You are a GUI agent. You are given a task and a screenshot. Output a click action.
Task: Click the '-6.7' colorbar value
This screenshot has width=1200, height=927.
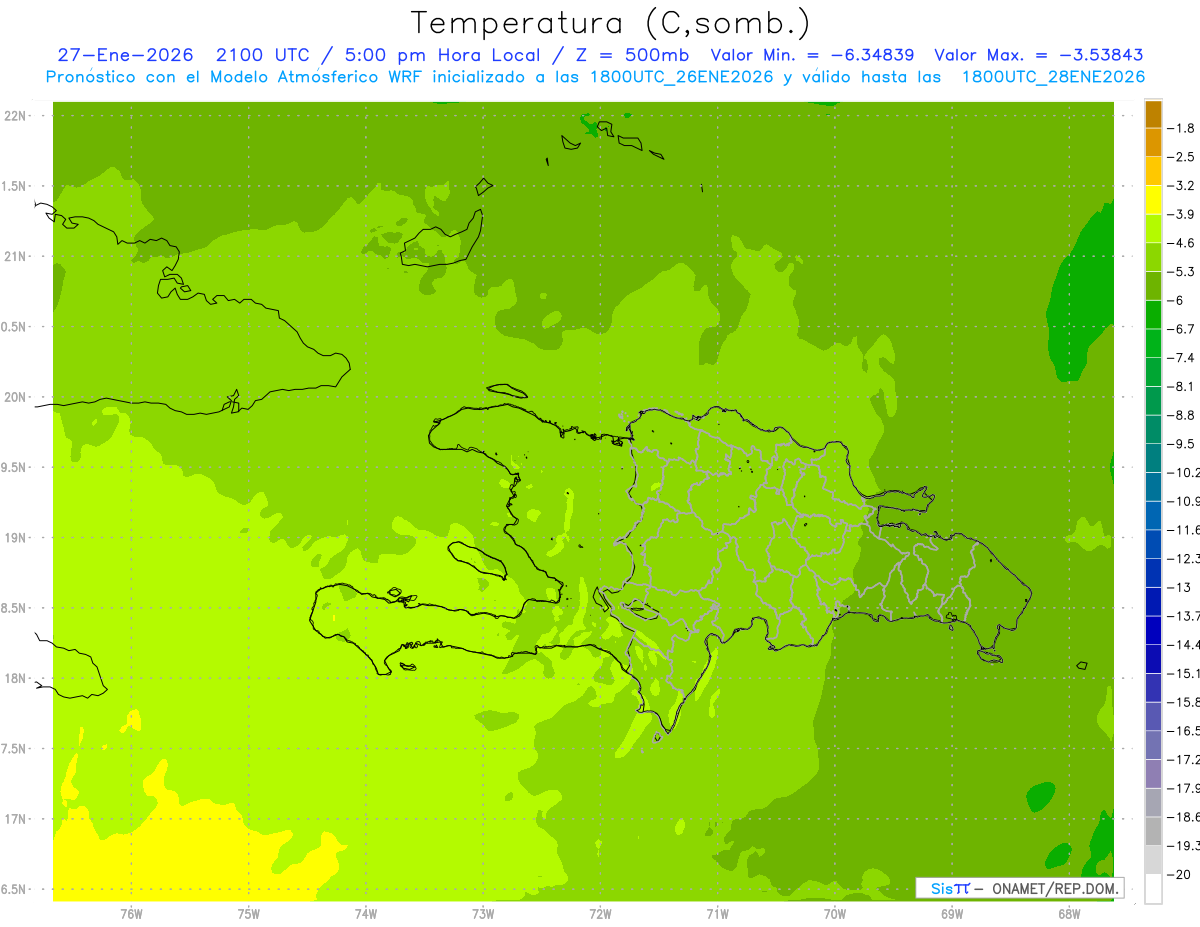pyautogui.click(x=1181, y=329)
